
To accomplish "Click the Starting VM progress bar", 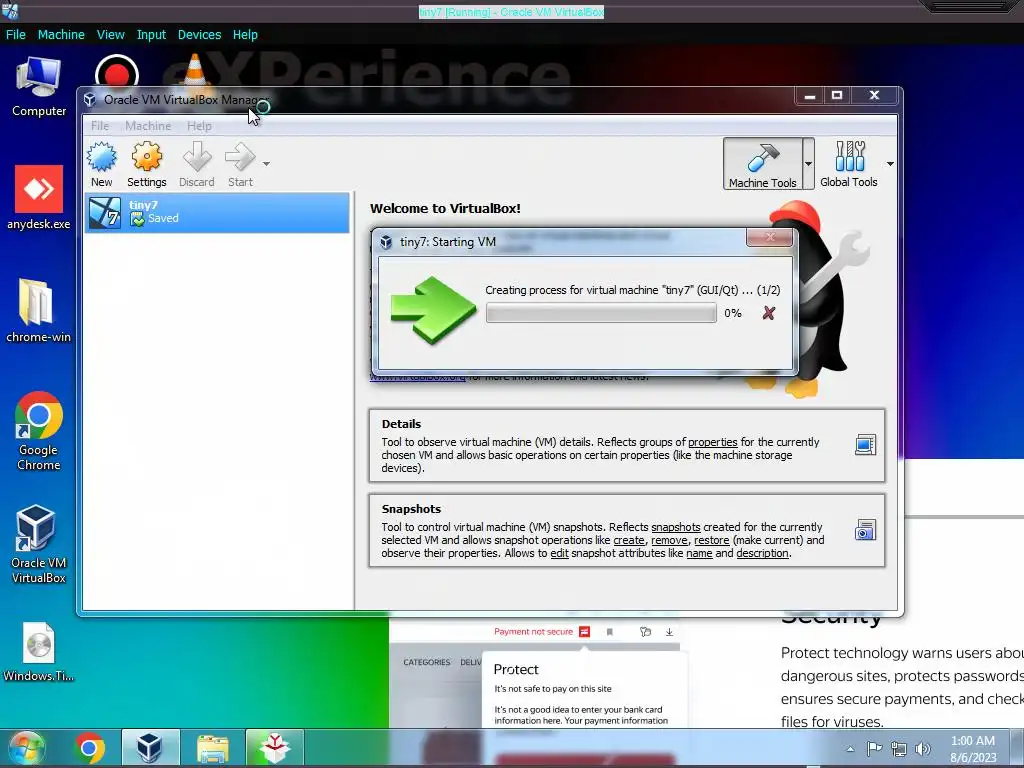I will click(x=601, y=313).
